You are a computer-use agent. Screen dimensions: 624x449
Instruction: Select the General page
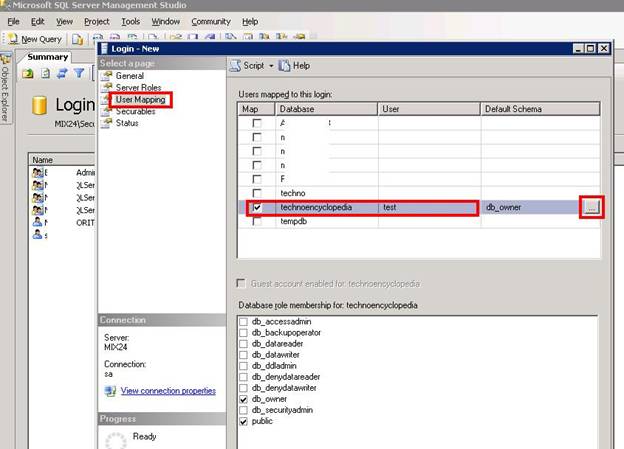click(129, 76)
